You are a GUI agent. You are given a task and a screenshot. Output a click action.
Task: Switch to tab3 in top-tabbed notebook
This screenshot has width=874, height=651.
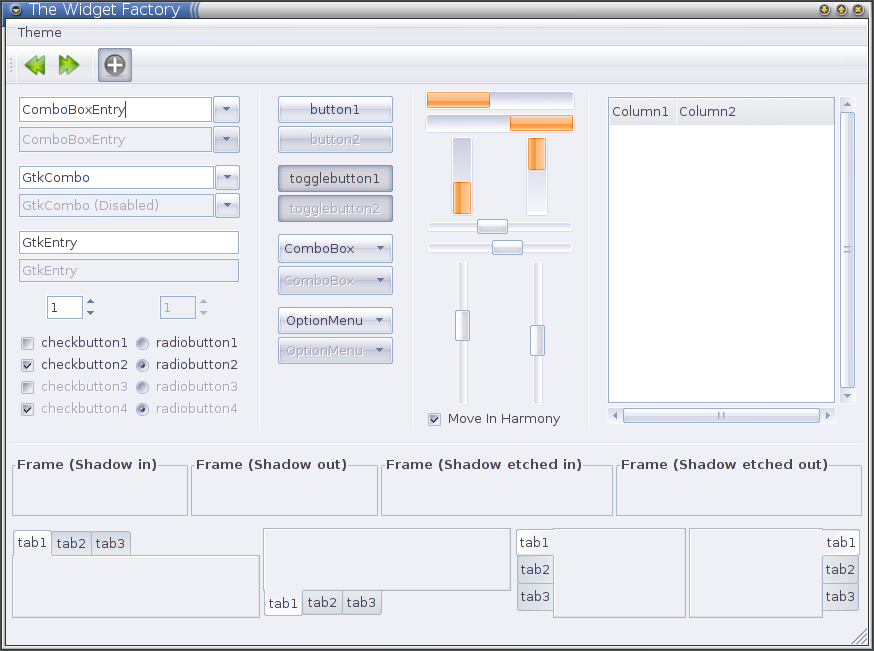110,543
